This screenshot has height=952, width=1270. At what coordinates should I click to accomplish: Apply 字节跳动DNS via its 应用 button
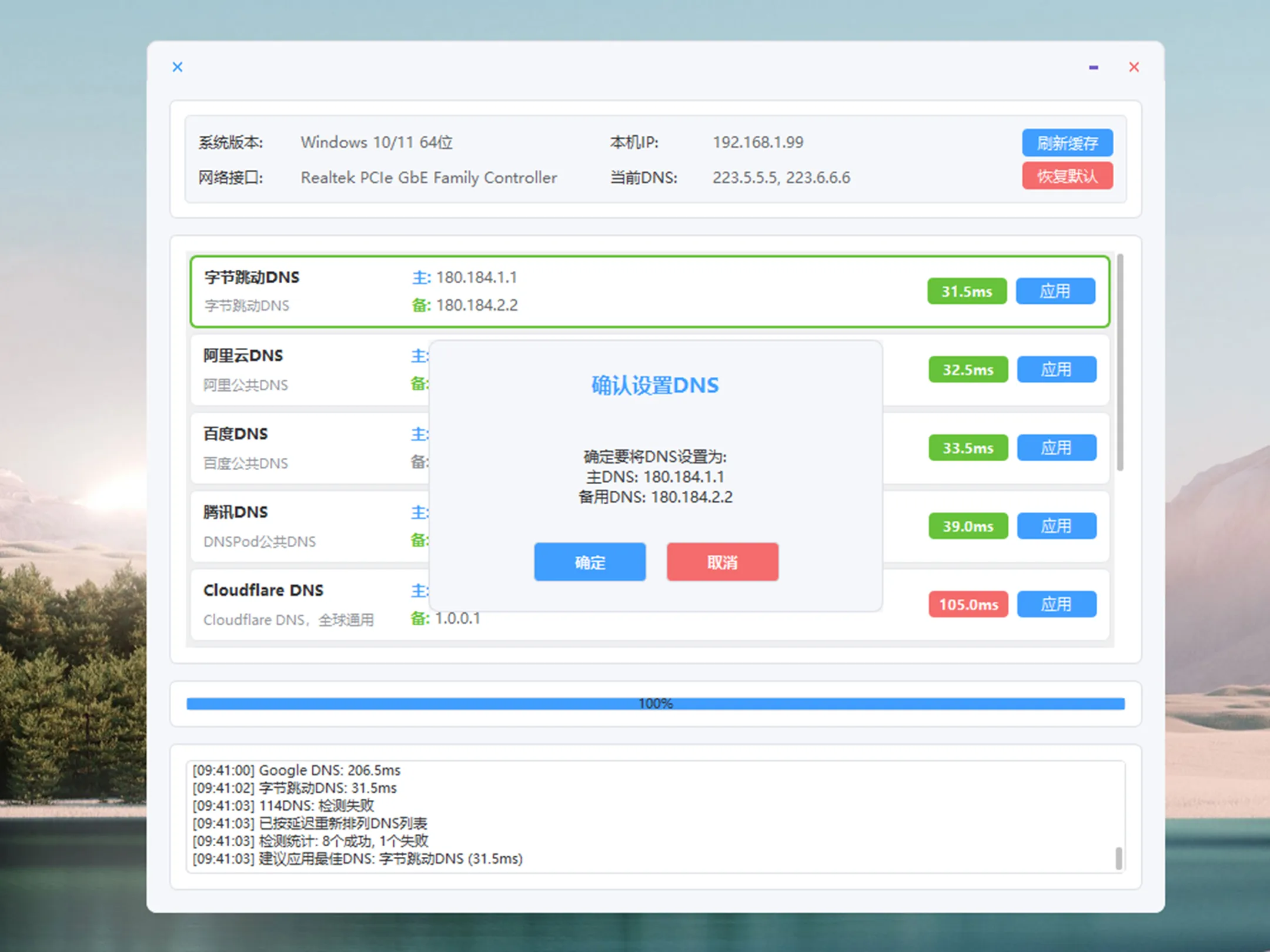[1055, 291]
